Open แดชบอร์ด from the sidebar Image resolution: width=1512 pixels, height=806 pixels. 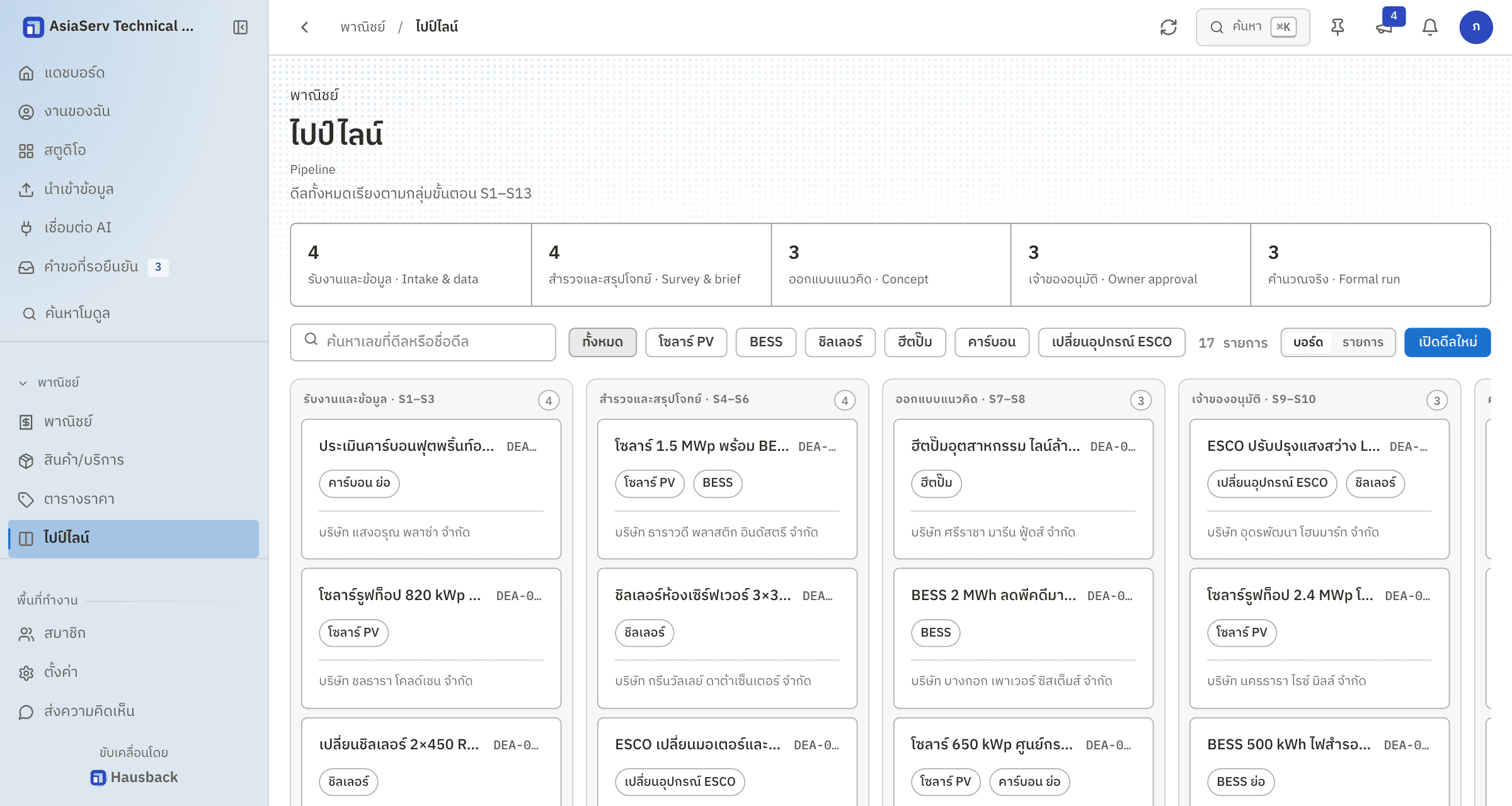pos(134,73)
